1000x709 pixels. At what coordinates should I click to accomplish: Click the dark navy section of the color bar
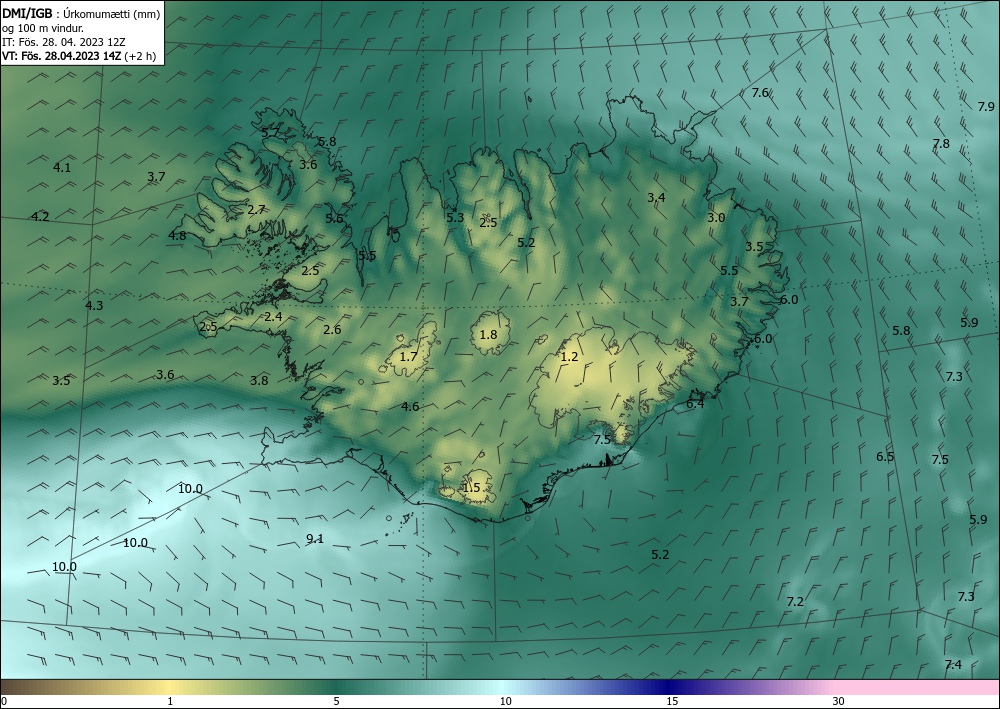[666, 687]
